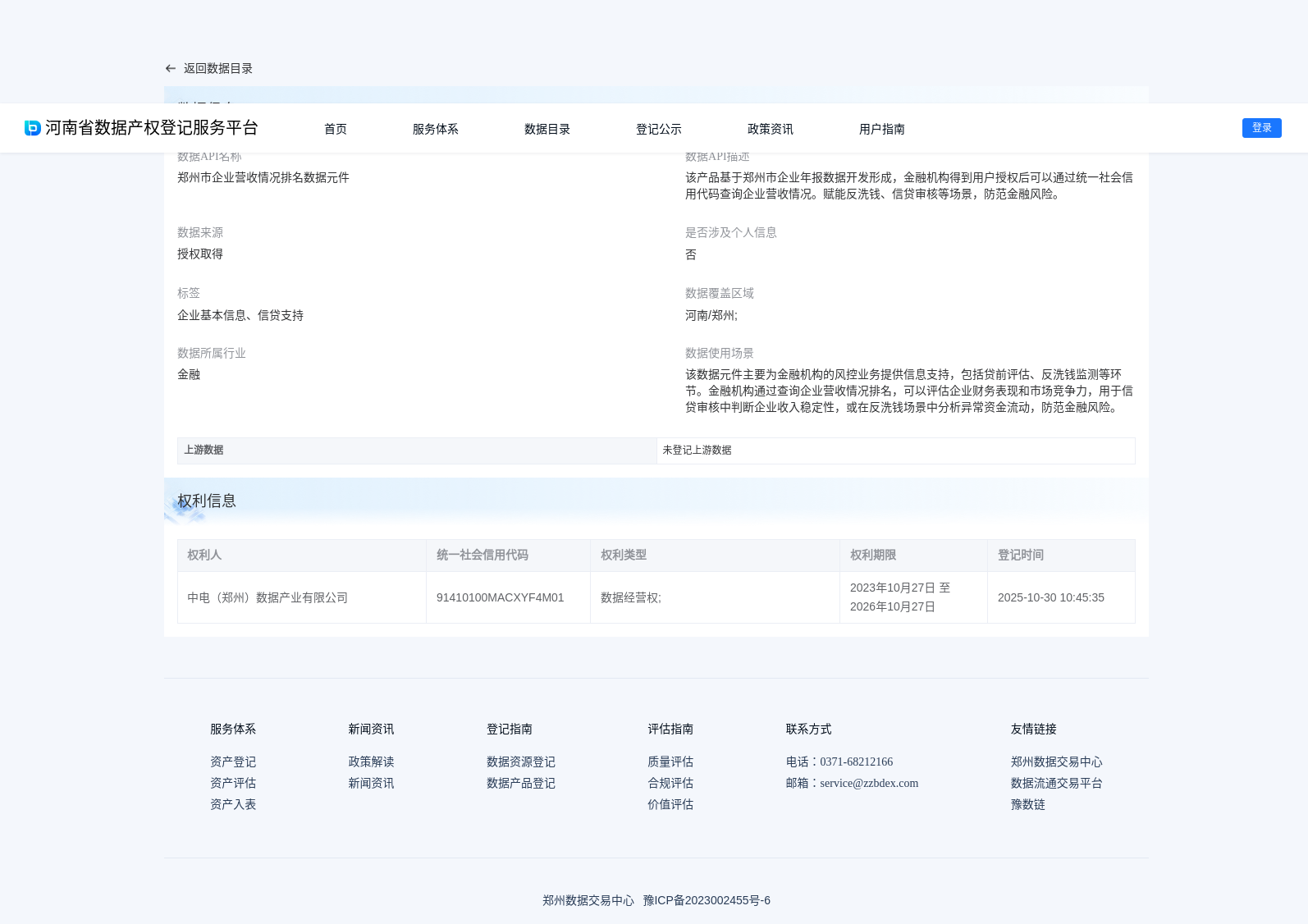
Task: Click the industry value 金融
Action: point(189,375)
